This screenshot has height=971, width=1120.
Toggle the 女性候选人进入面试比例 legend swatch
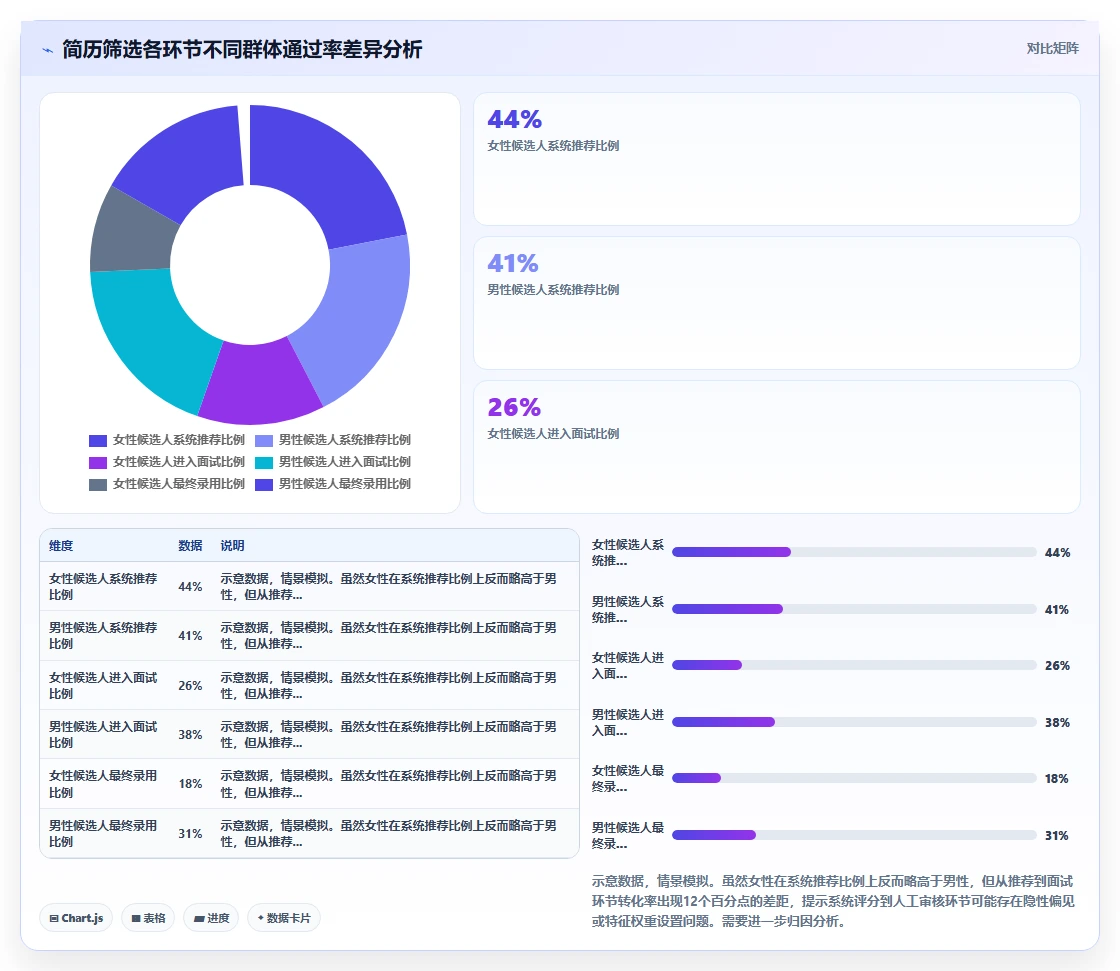(x=98, y=463)
